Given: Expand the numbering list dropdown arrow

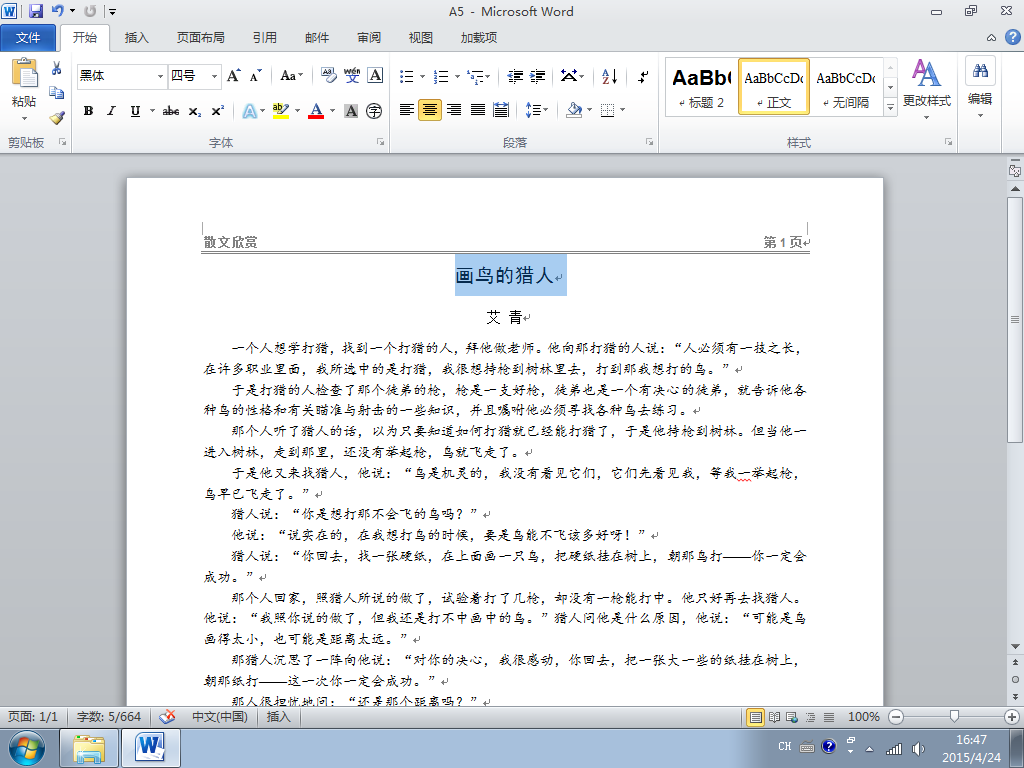Looking at the screenshot, I should tap(457, 76).
